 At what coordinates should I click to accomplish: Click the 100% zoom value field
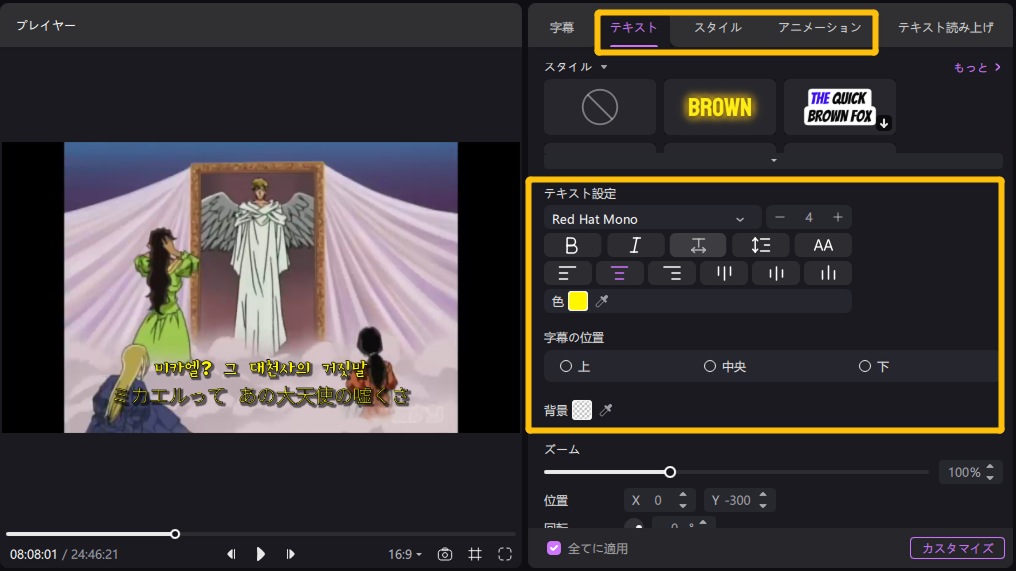[964, 472]
